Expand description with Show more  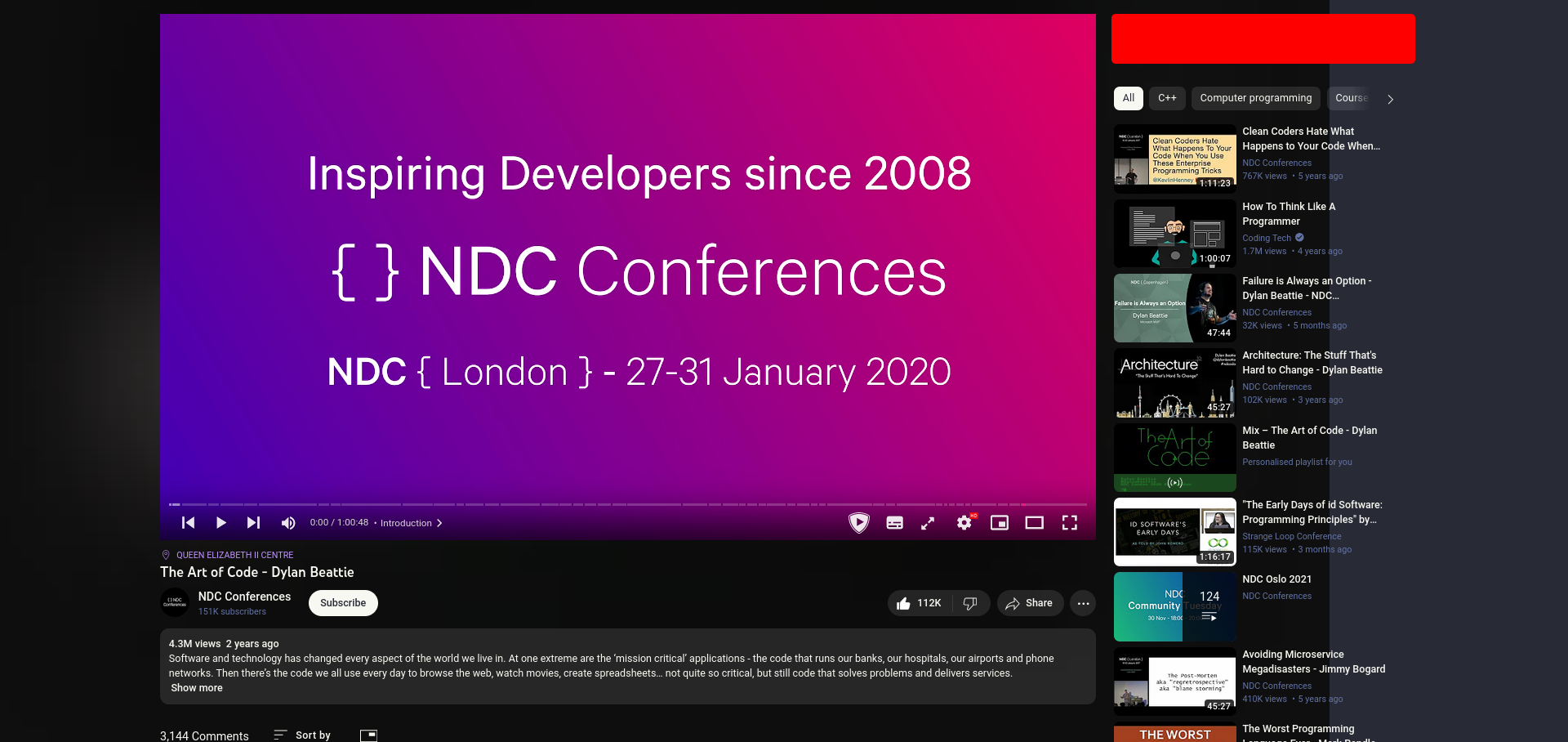pyautogui.click(x=197, y=688)
